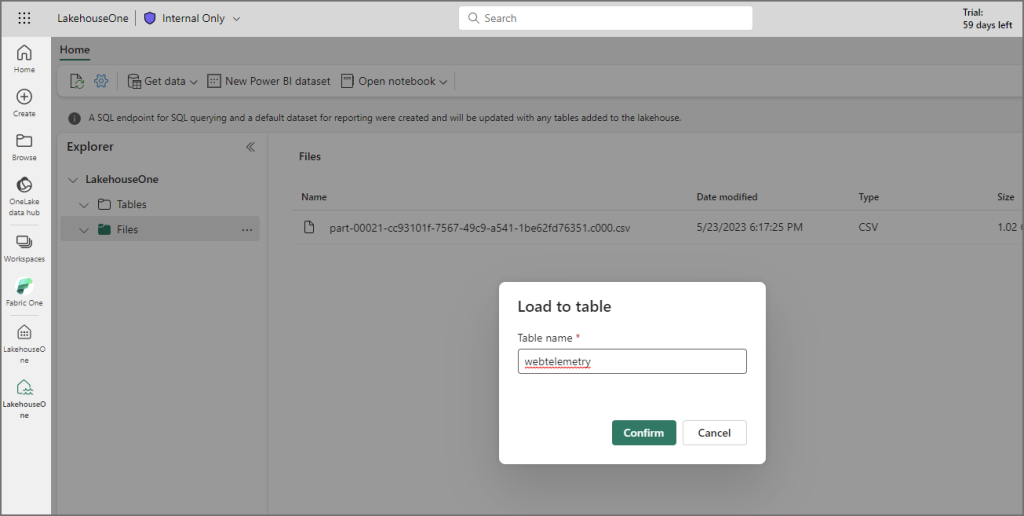1024x516 pixels.
Task: Click the part-00021 CSV file name
Action: [x=479, y=228]
